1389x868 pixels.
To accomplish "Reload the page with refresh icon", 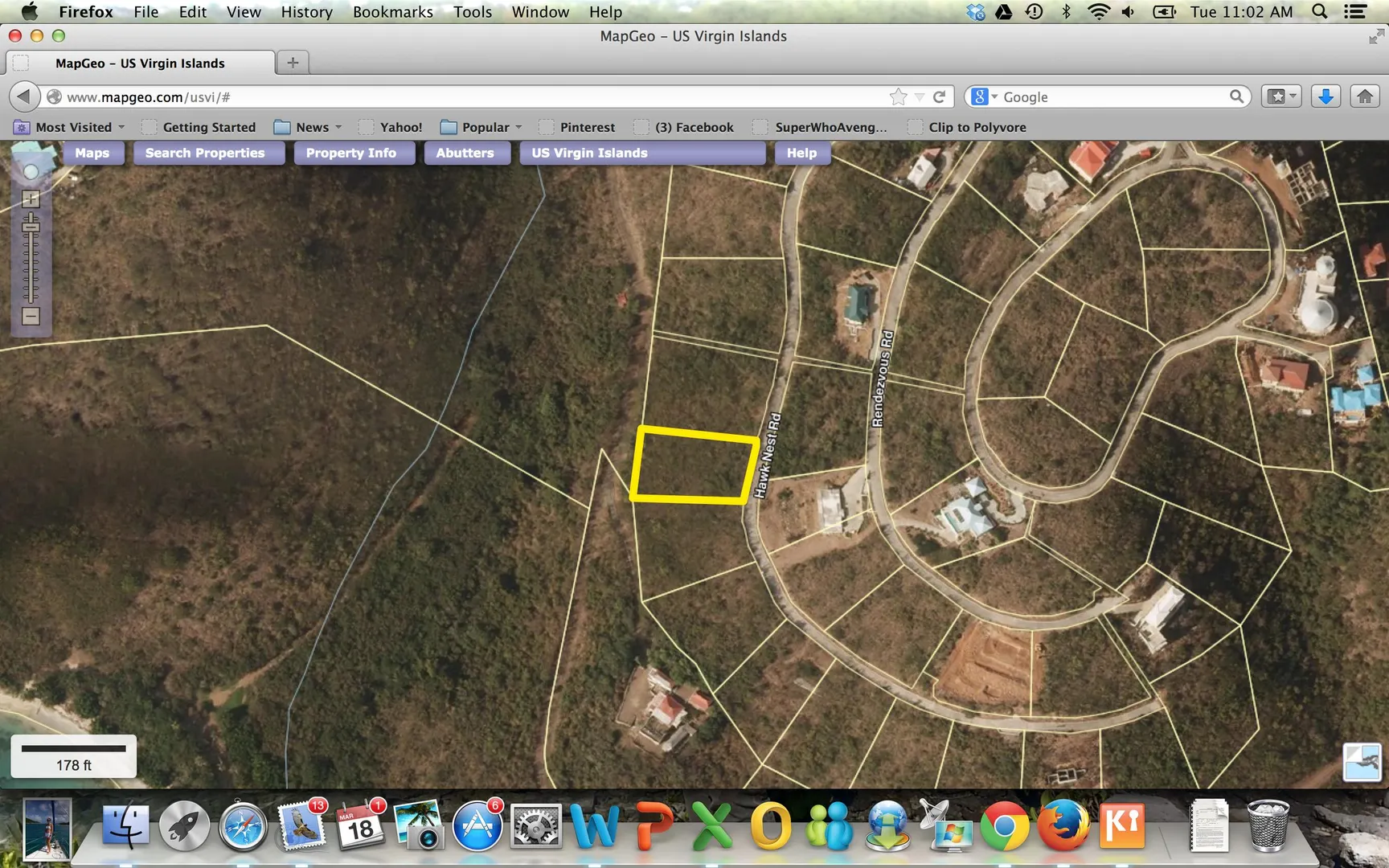I will tap(939, 97).
